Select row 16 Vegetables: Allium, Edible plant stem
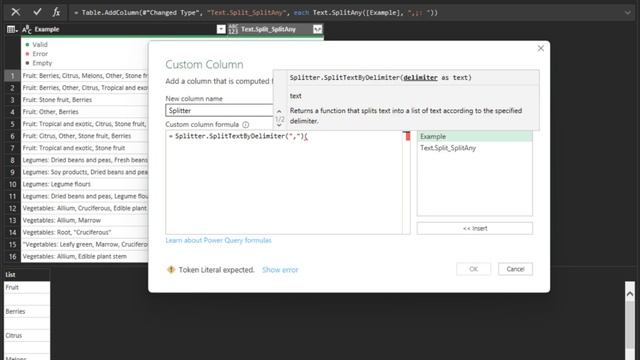 point(85,256)
